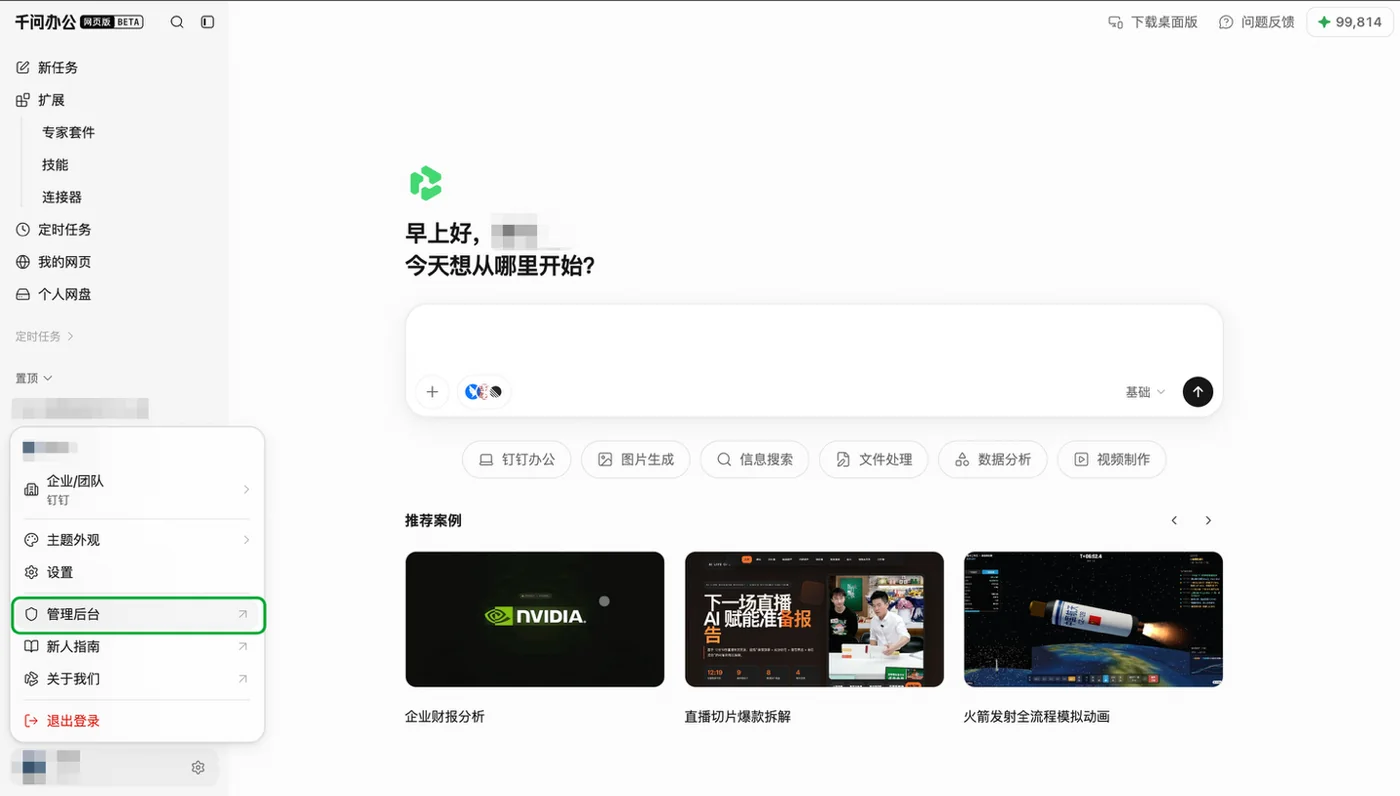The width and height of the screenshot is (1400, 796).
Task: Show next 推荐案例 with the right arrow
Action: (x=1208, y=521)
